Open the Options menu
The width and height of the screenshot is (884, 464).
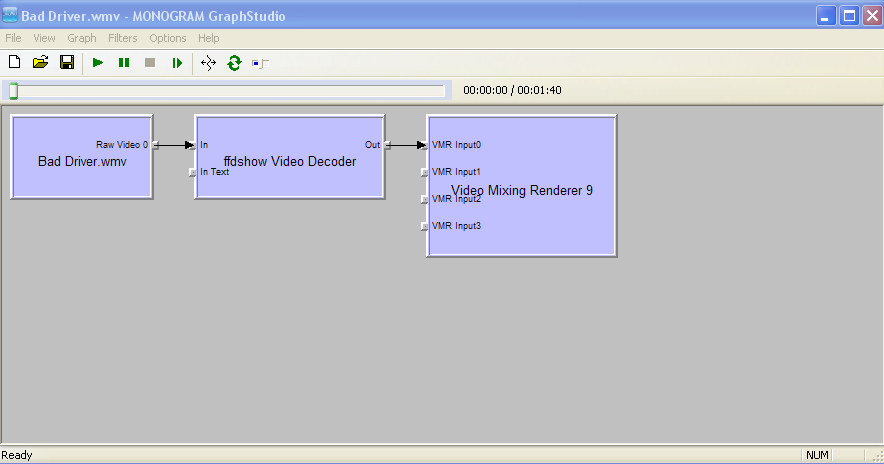(167, 38)
